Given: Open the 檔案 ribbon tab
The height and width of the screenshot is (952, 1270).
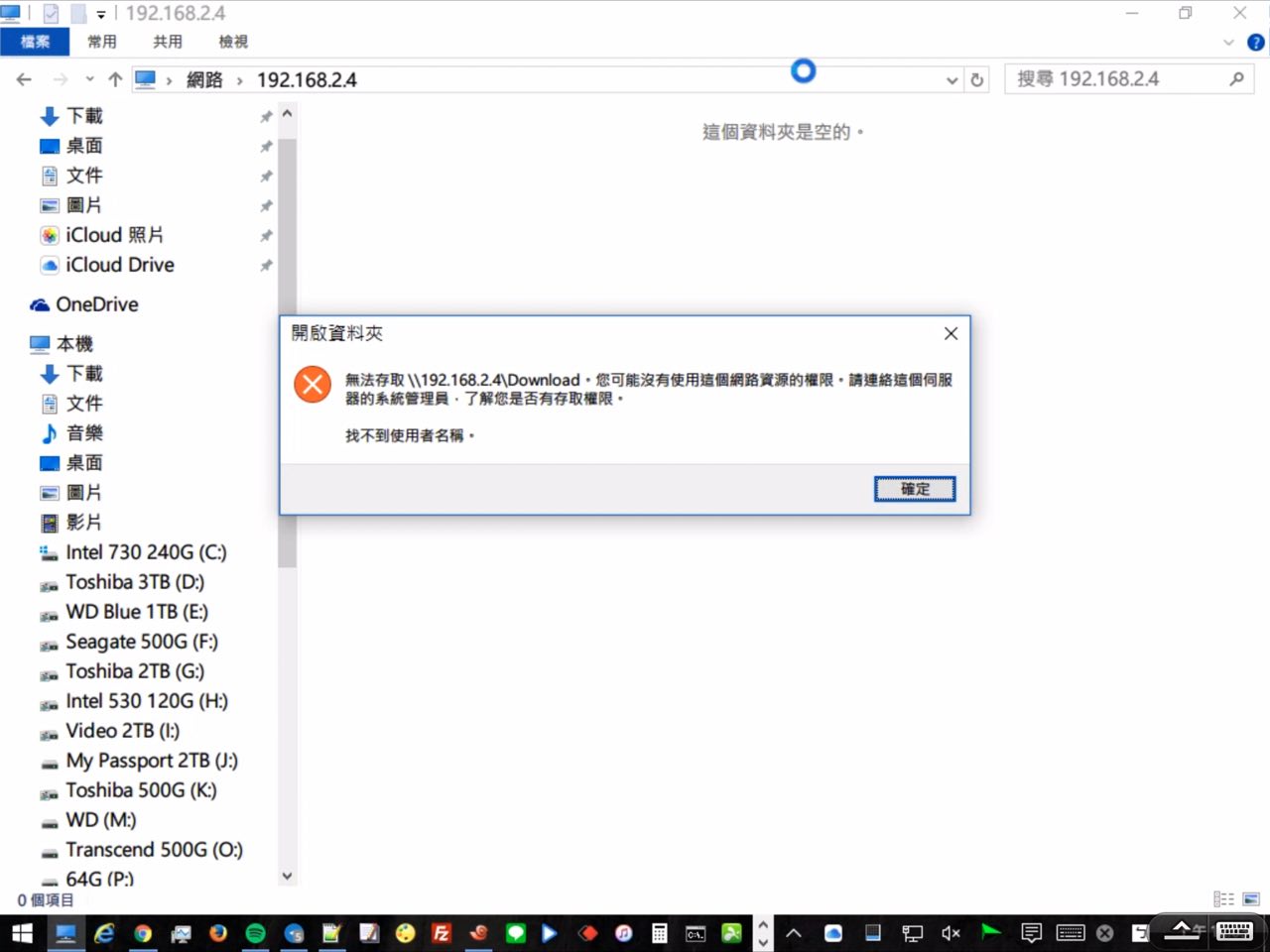Looking at the screenshot, I should (x=35, y=42).
